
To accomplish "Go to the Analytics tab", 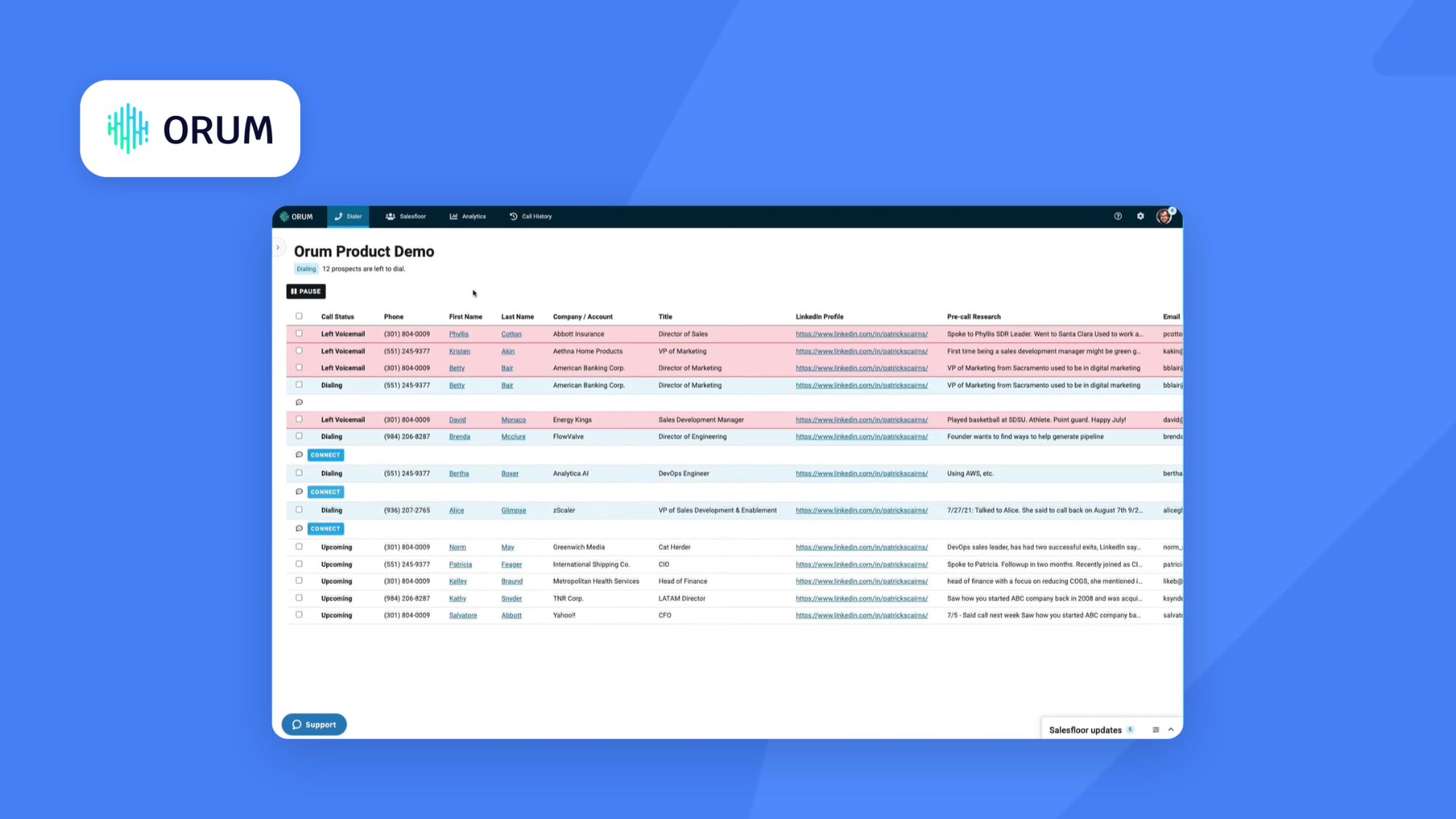I will pos(467,216).
